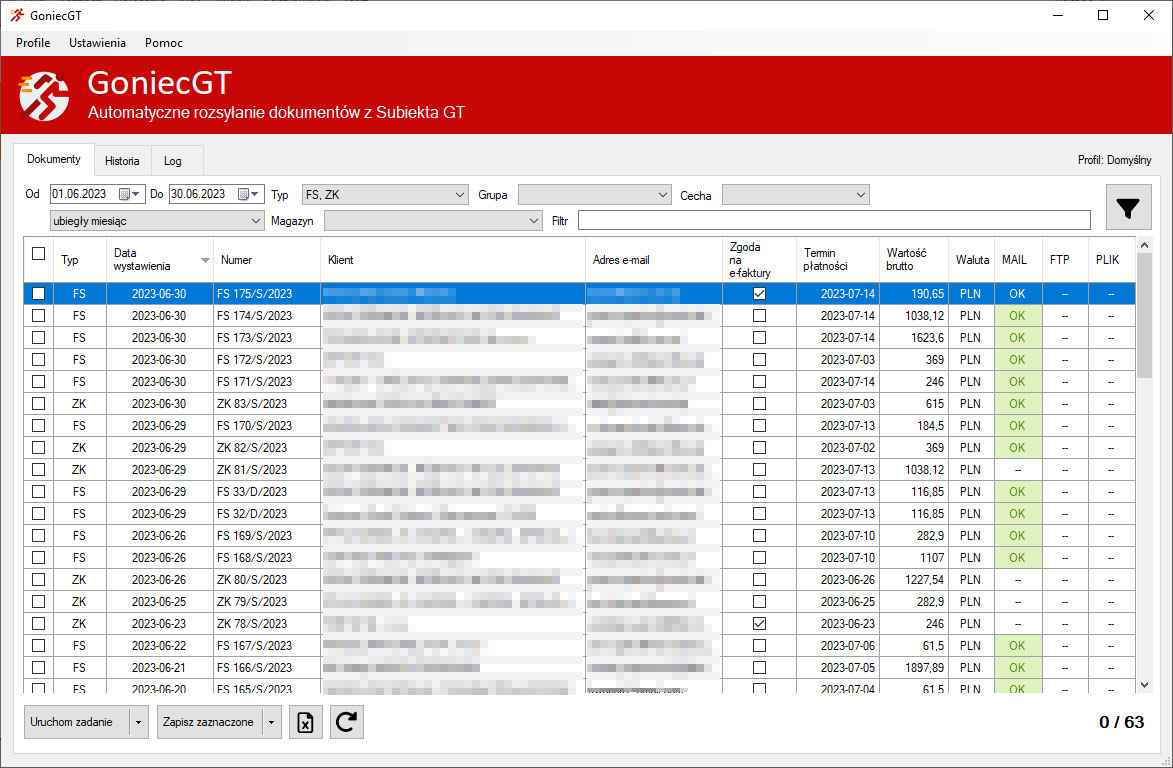The image size is (1173, 768).
Task: Sort by the Typ column header
Action: 80,260
